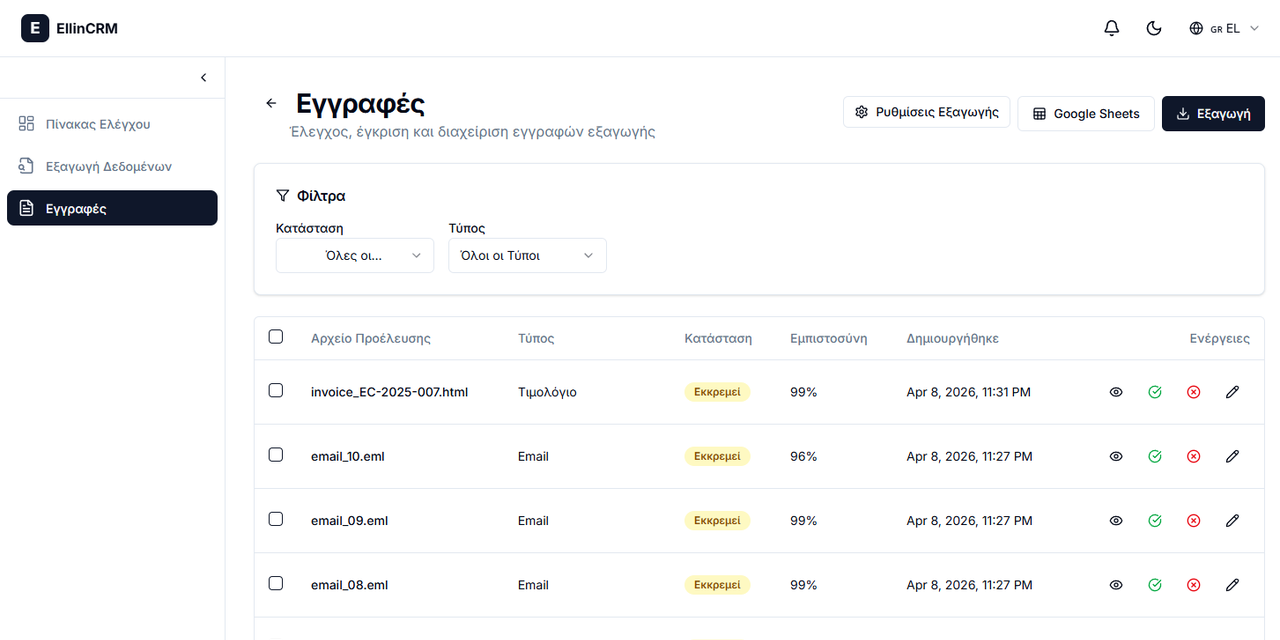Open Εξαγωγή Δεδομένων sidebar item
The width and height of the screenshot is (1280, 640).
point(108,166)
